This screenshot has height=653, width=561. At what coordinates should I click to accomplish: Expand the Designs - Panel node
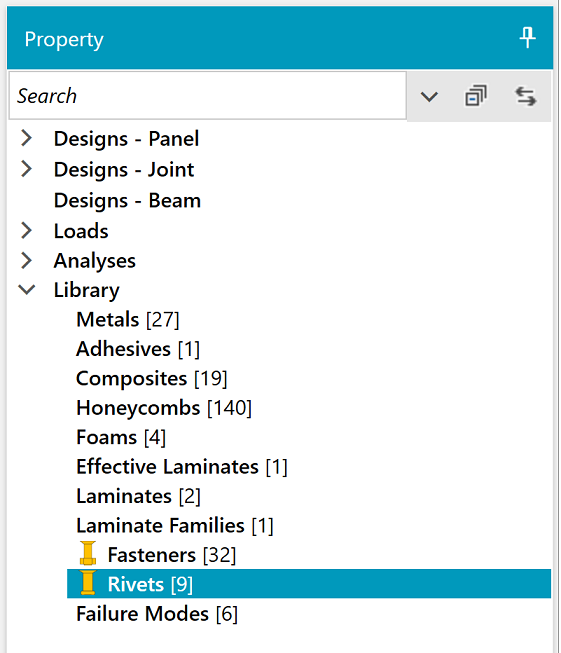[26, 138]
